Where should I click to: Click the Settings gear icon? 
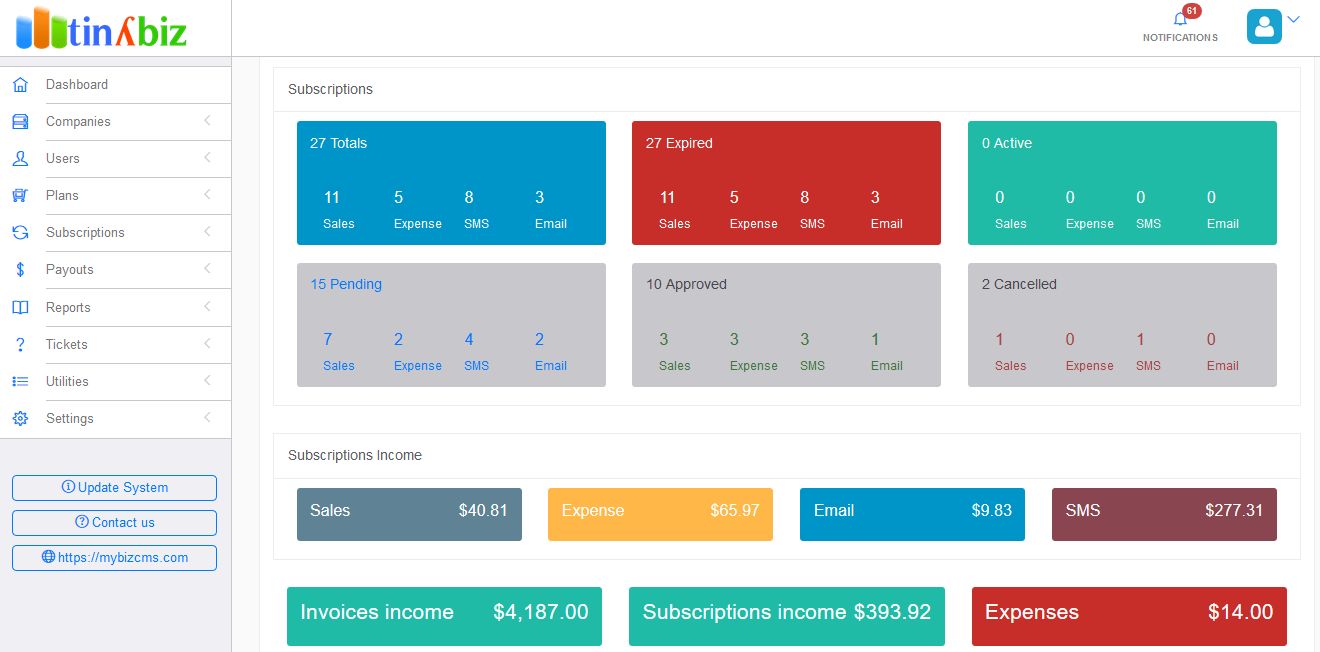tap(20, 419)
